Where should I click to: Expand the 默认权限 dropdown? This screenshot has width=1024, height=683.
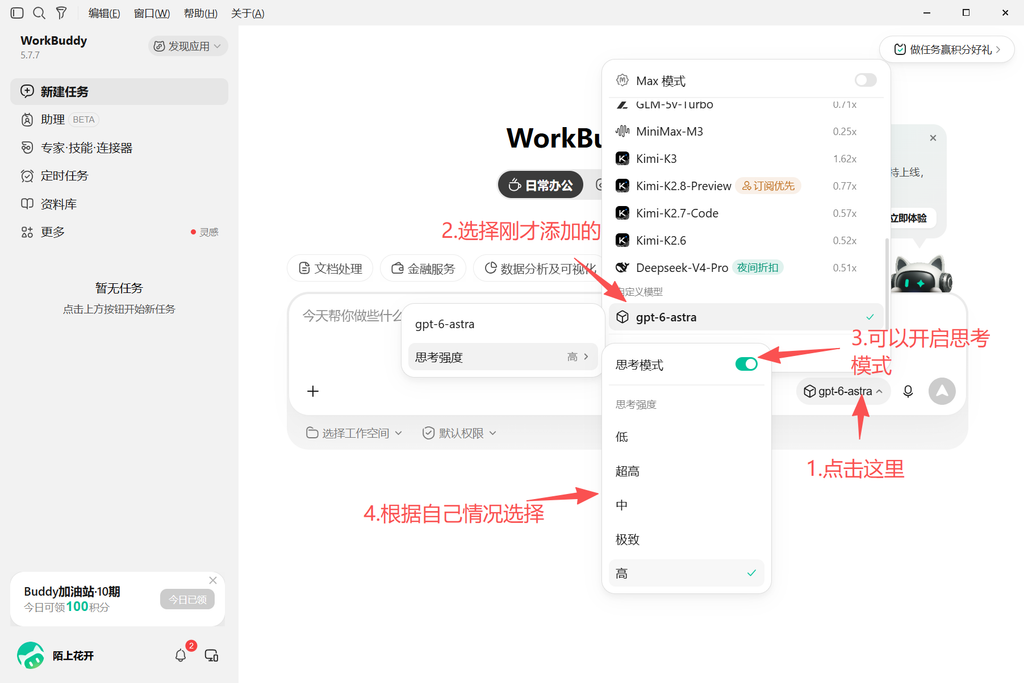[459, 433]
